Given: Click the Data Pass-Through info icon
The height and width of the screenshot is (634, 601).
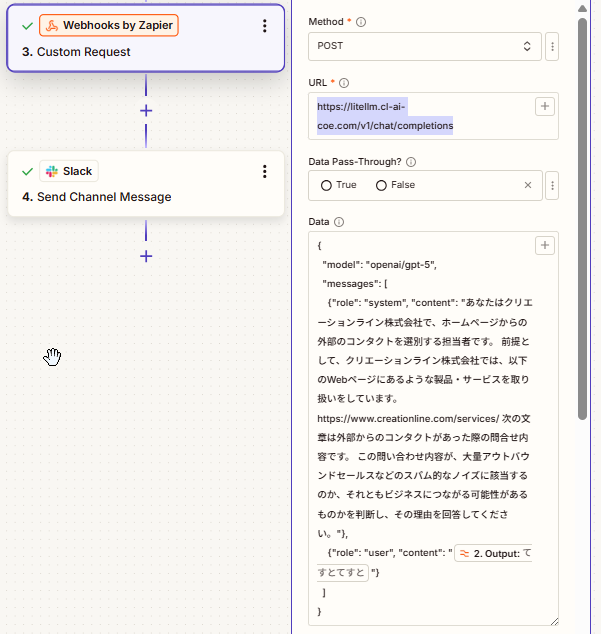Looking at the screenshot, I should (411, 161).
